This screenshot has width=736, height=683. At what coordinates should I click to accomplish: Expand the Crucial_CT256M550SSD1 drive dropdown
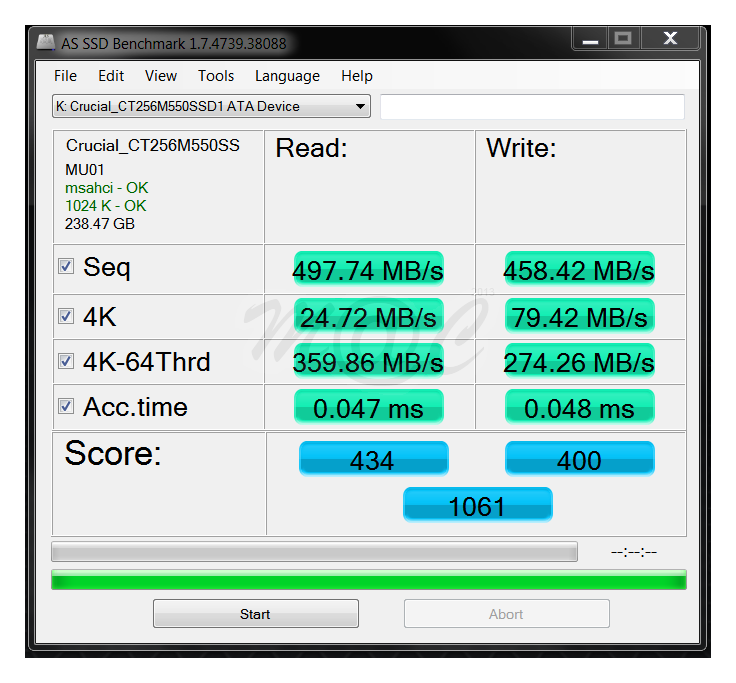coord(211,106)
